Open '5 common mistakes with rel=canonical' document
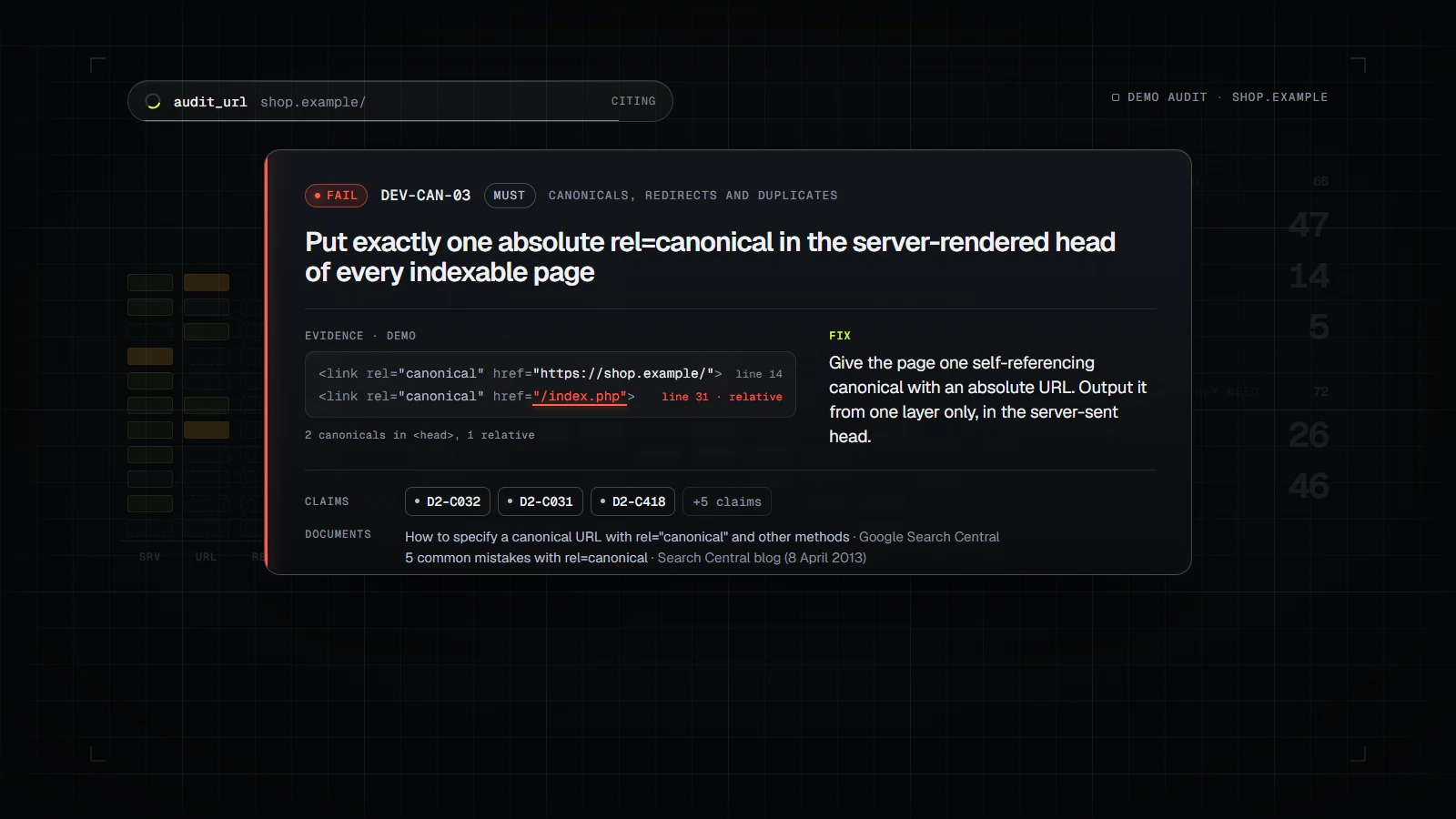The height and width of the screenshot is (819, 1456). point(526,558)
